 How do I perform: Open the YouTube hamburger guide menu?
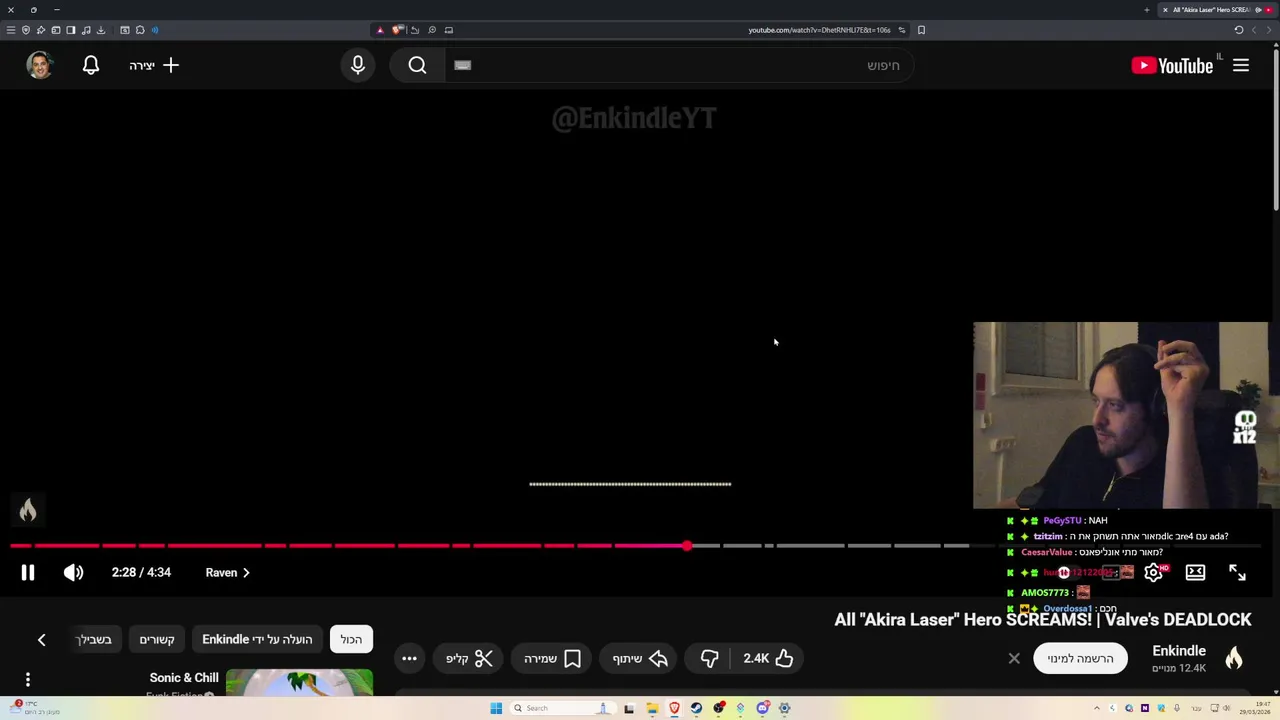point(1241,65)
